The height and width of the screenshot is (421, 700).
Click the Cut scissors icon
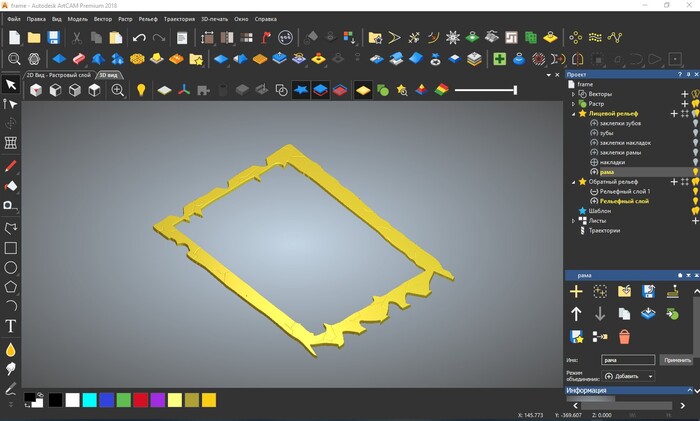pyautogui.click(x=76, y=38)
